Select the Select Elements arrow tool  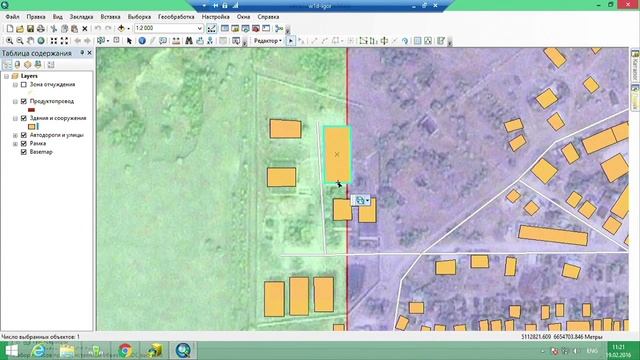click(x=129, y=41)
